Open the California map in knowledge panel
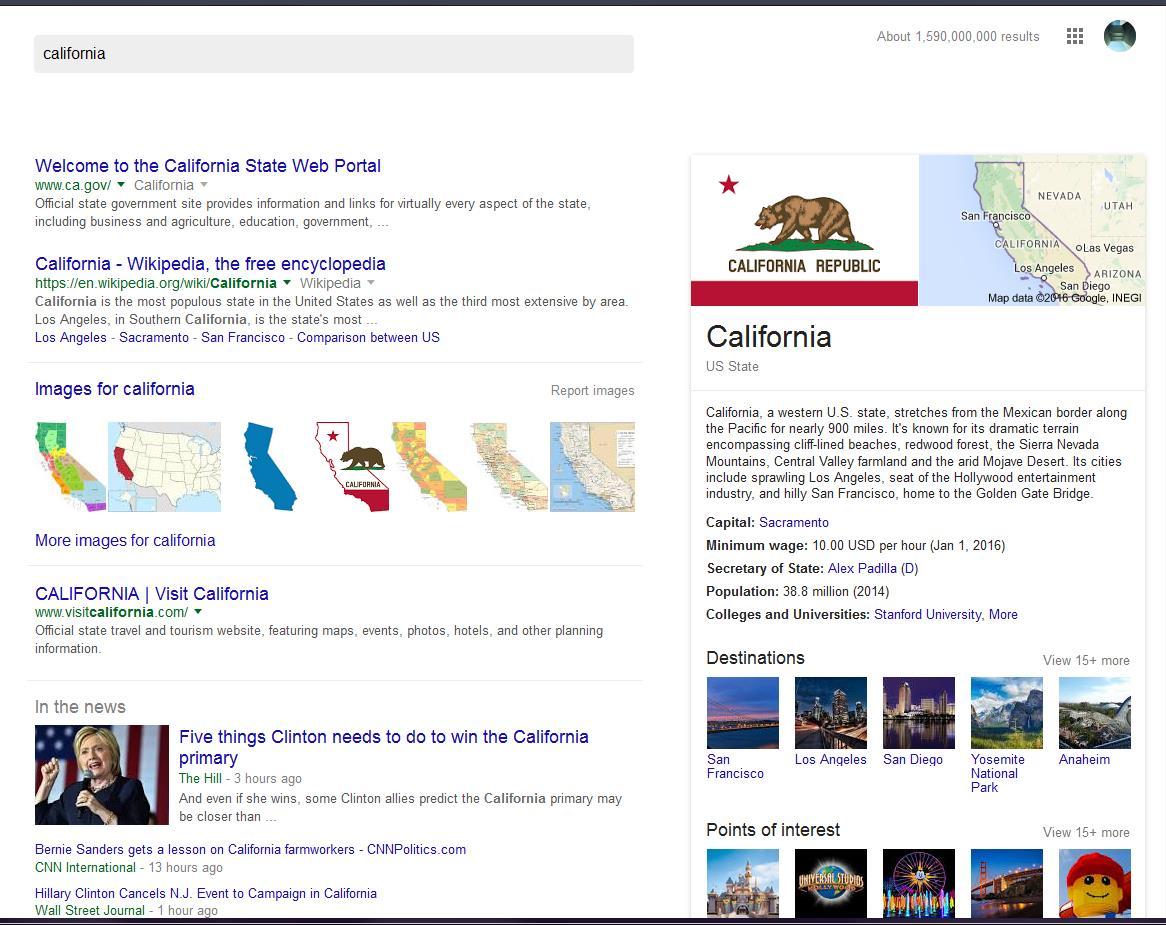The height and width of the screenshot is (925, 1166). pyautogui.click(x=1032, y=231)
